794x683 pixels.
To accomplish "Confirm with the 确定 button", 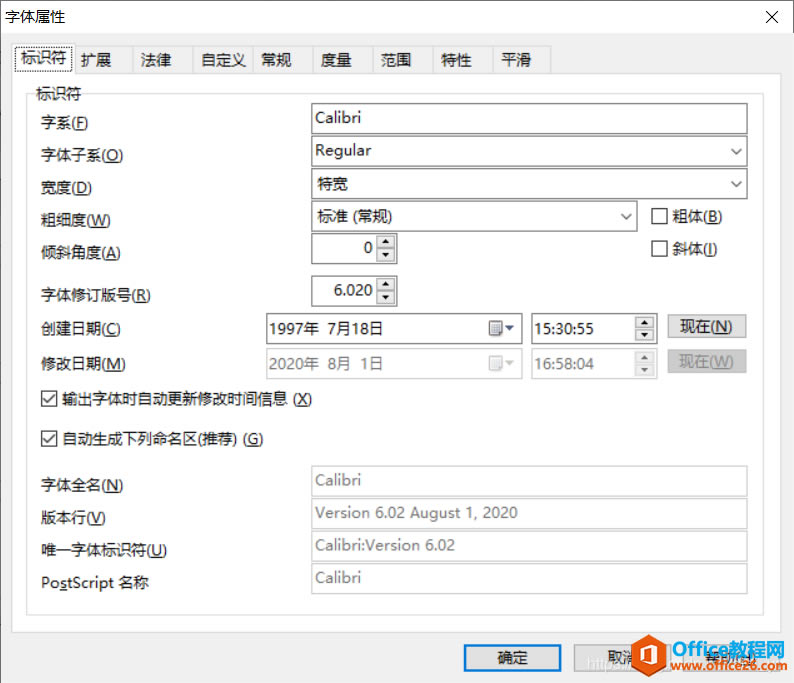I will [512, 658].
